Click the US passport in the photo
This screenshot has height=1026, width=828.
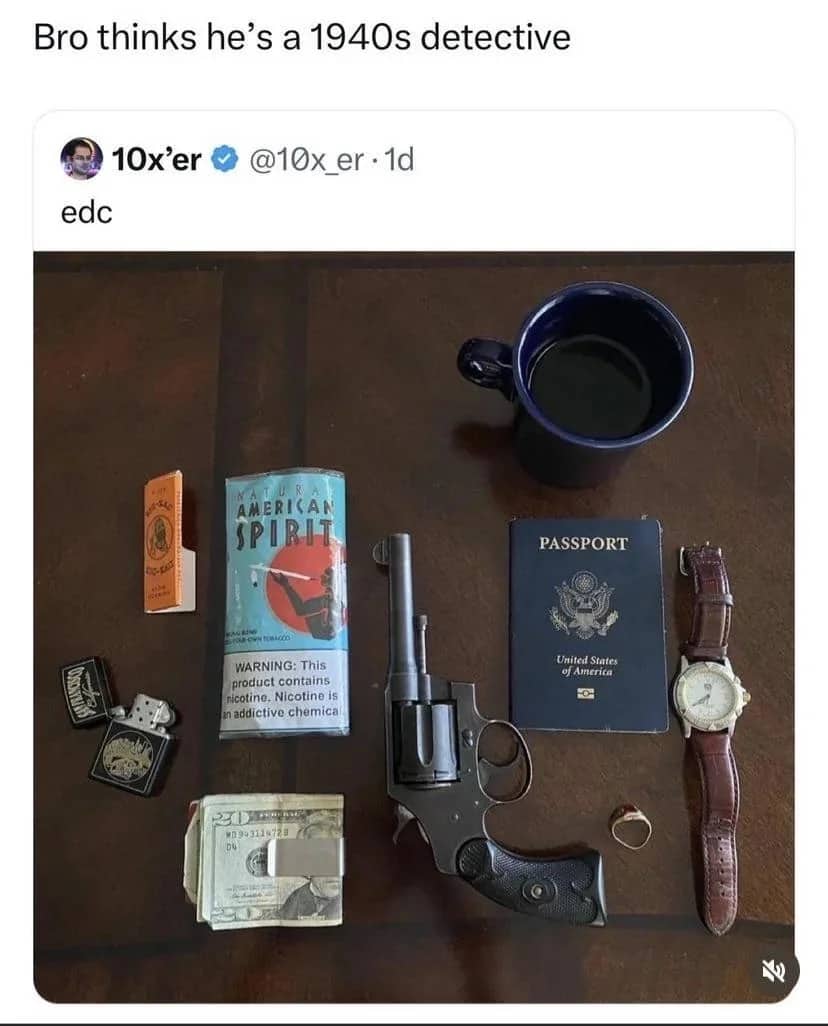pos(588,625)
